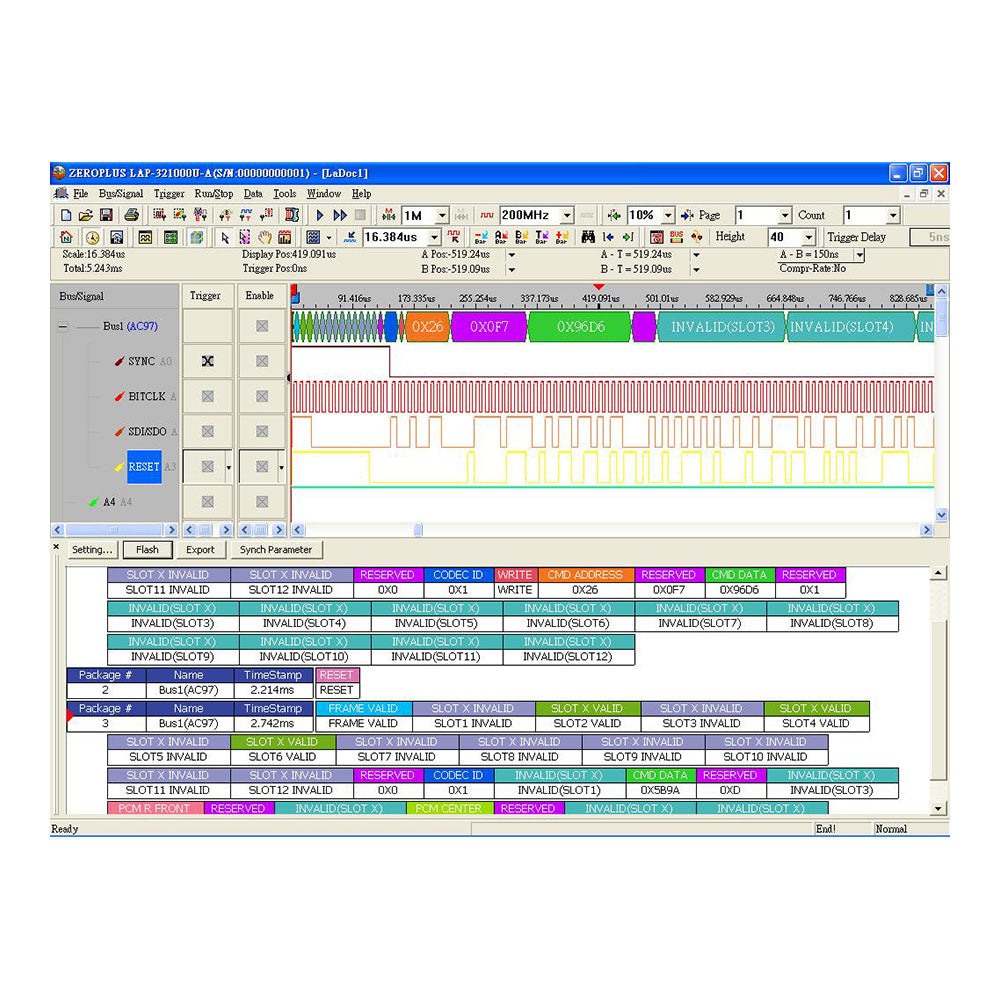Open the 1M memory depth dropdown
This screenshot has height=1000, width=1000.
coord(442,216)
